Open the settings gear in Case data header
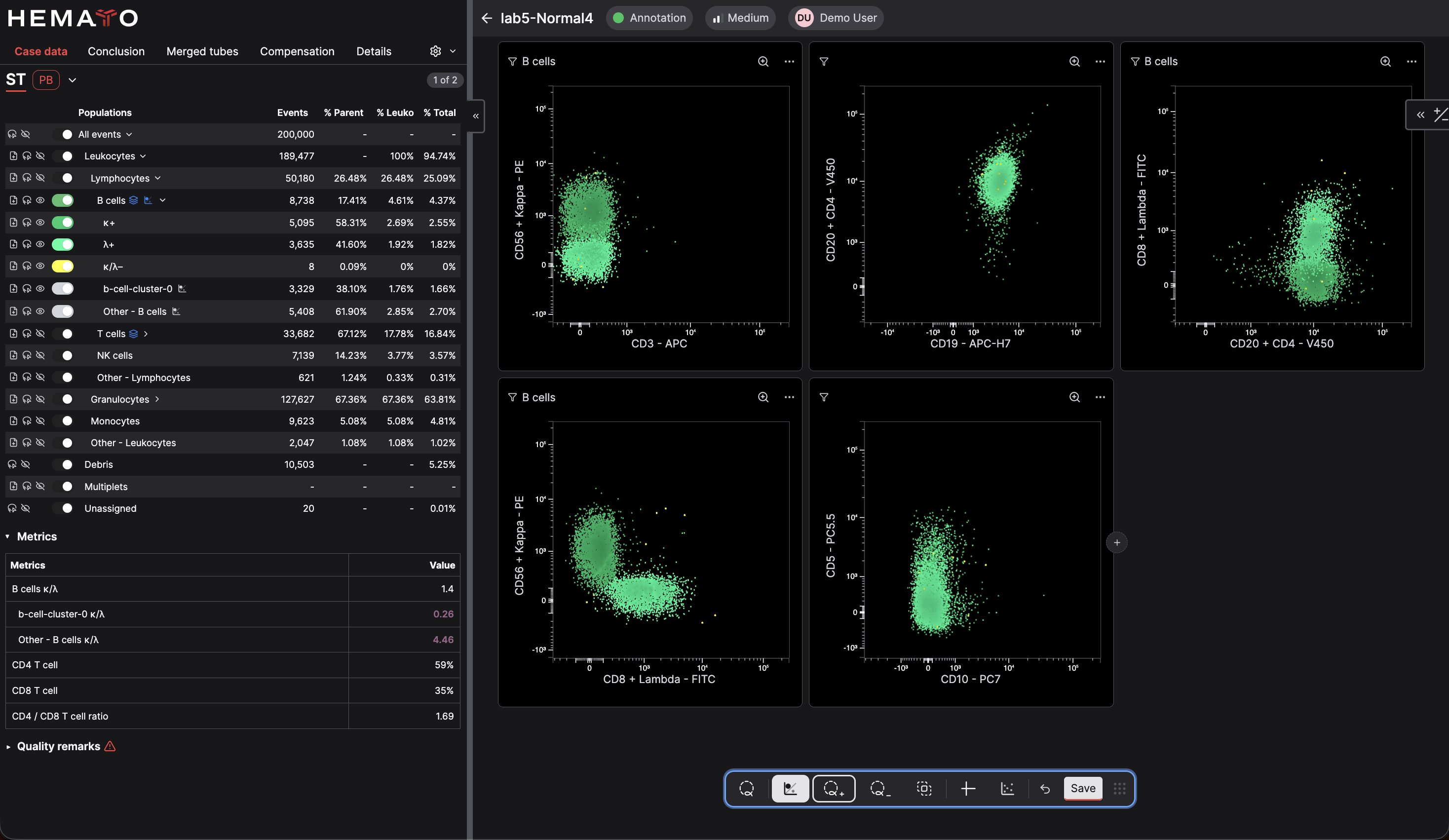Screen dimensions: 1449x840 pos(435,51)
